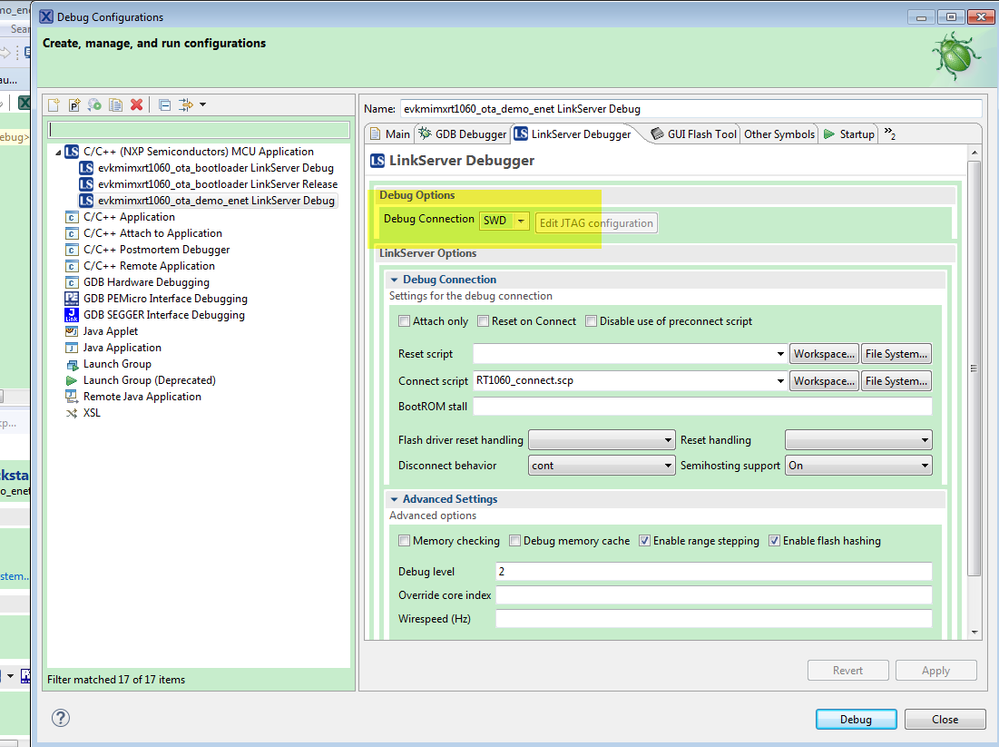Click Workspace button for Connect script
The image size is (999, 747).
(824, 381)
